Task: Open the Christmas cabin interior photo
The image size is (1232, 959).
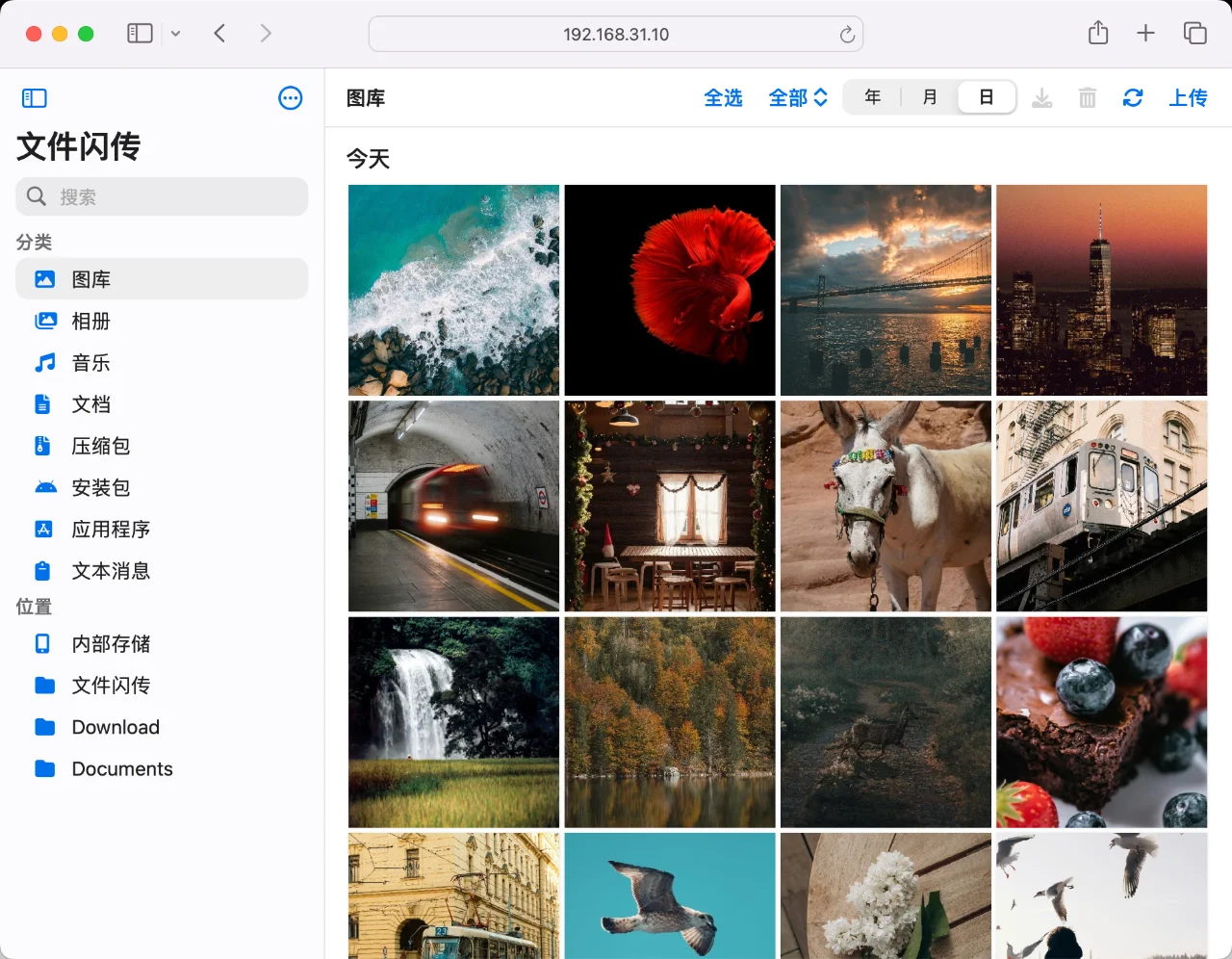Action: (x=670, y=506)
